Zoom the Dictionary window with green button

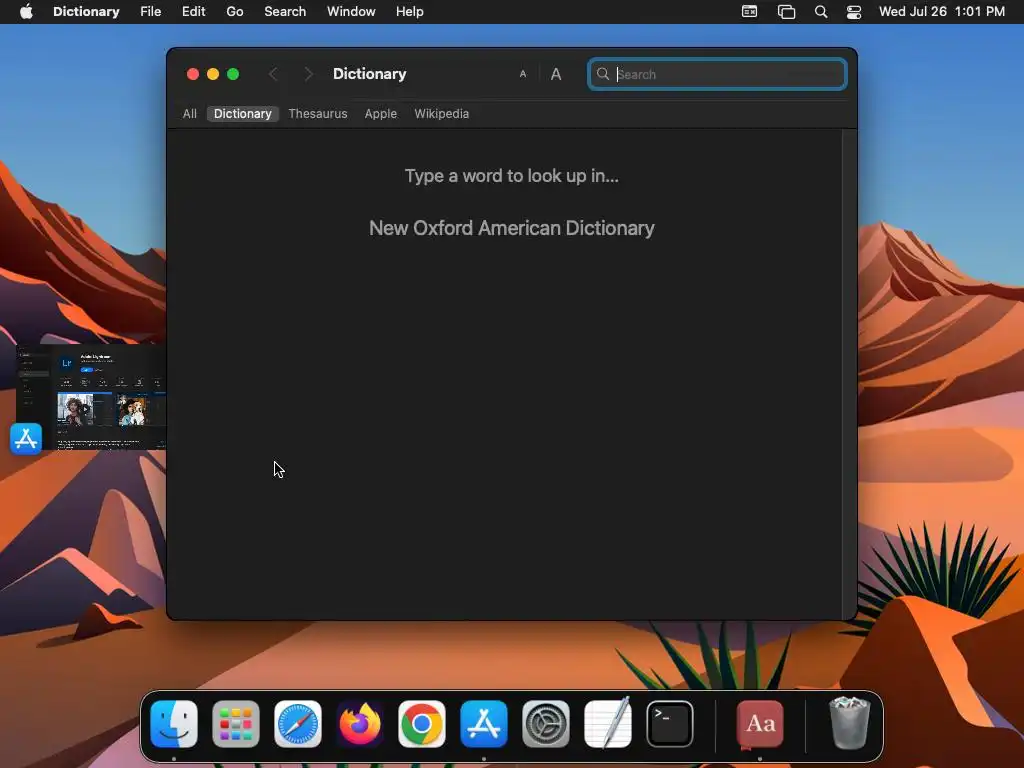(233, 74)
